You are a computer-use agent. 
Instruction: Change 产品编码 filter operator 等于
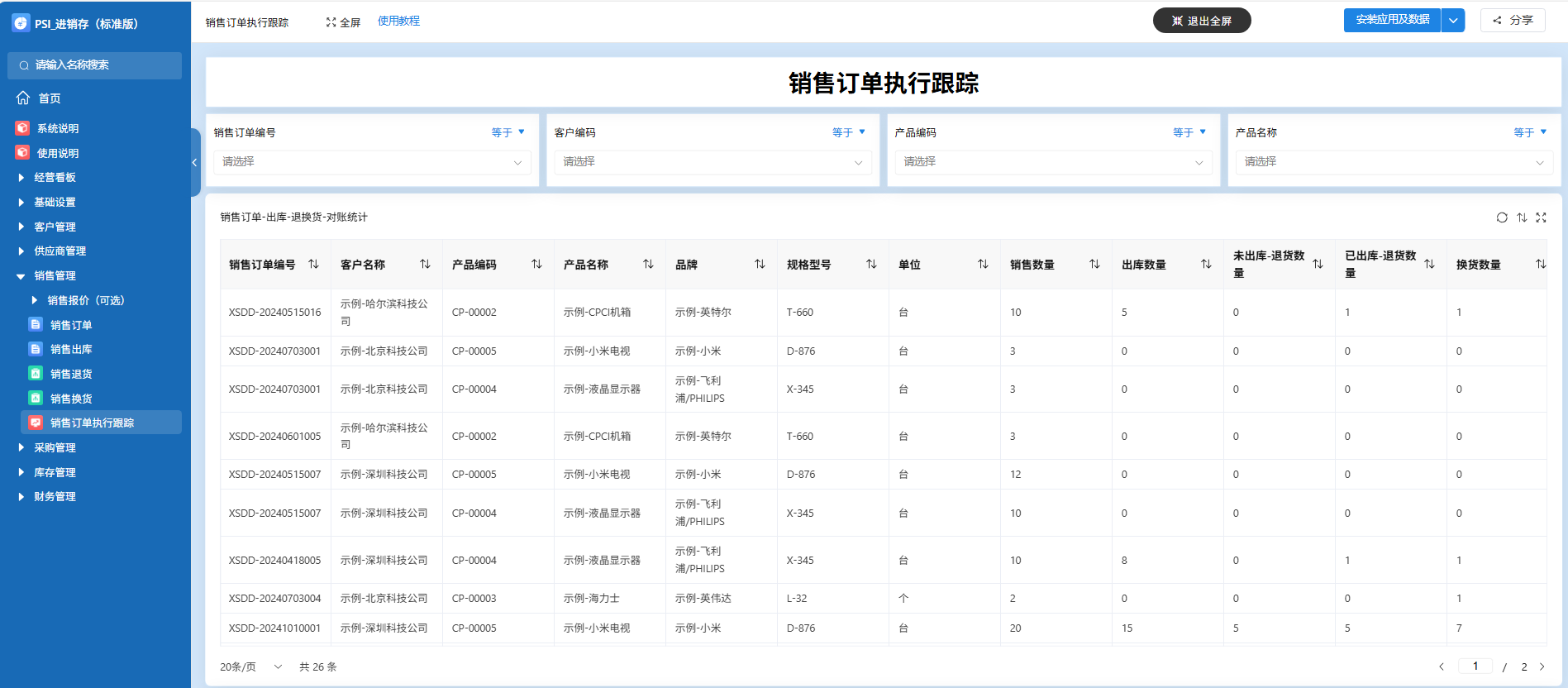(x=1189, y=132)
